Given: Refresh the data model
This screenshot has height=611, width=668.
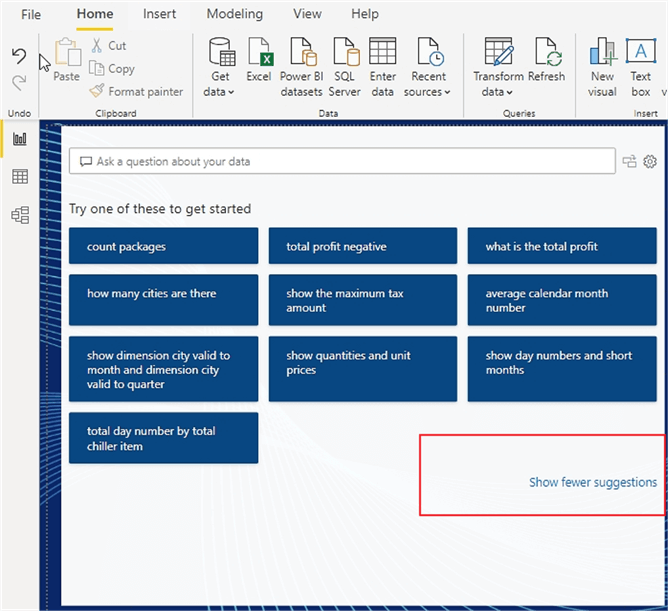Looking at the screenshot, I should 547,59.
